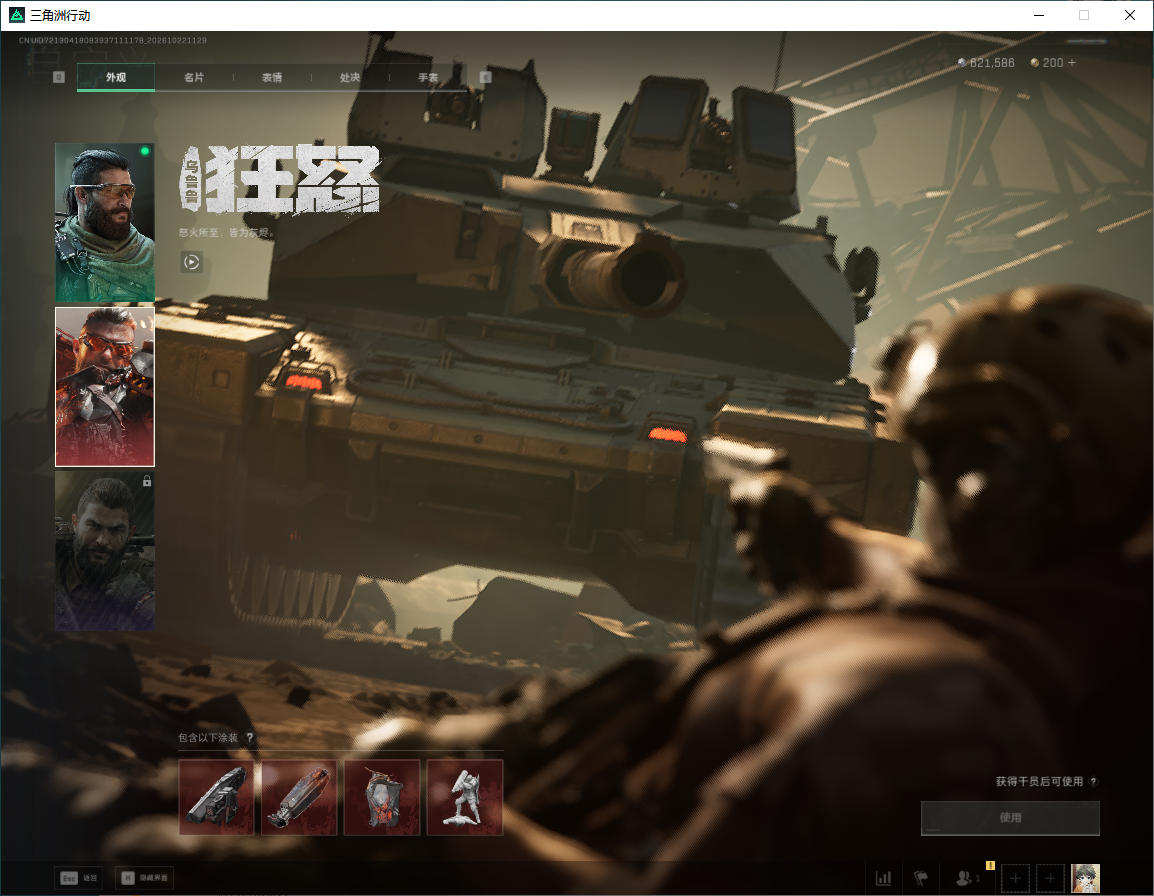1154x896 pixels.
Task: Click the 使用 (Use) button
Action: [1010, 817]
